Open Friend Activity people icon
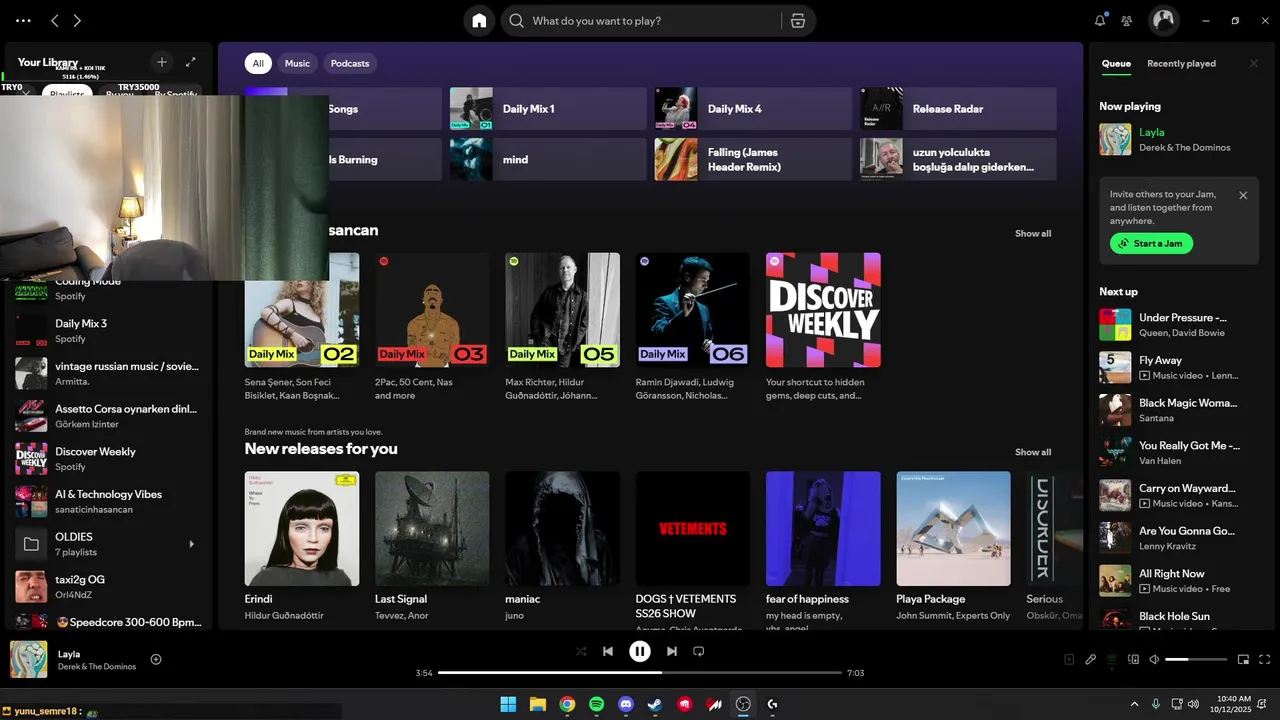 (1127, 20)
